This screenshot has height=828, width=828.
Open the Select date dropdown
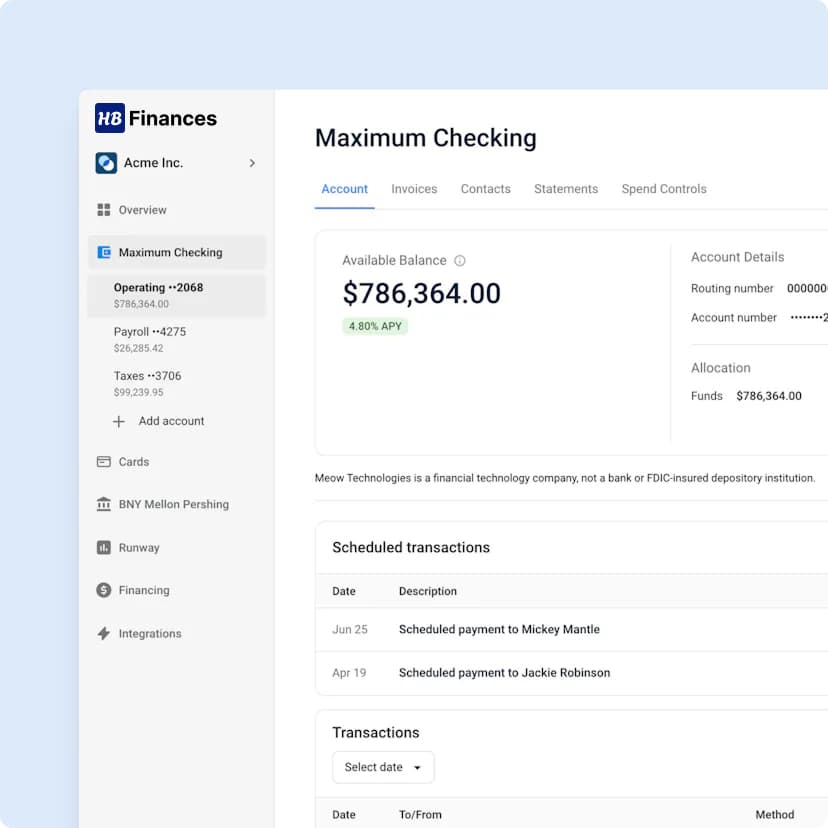point(383,767)
